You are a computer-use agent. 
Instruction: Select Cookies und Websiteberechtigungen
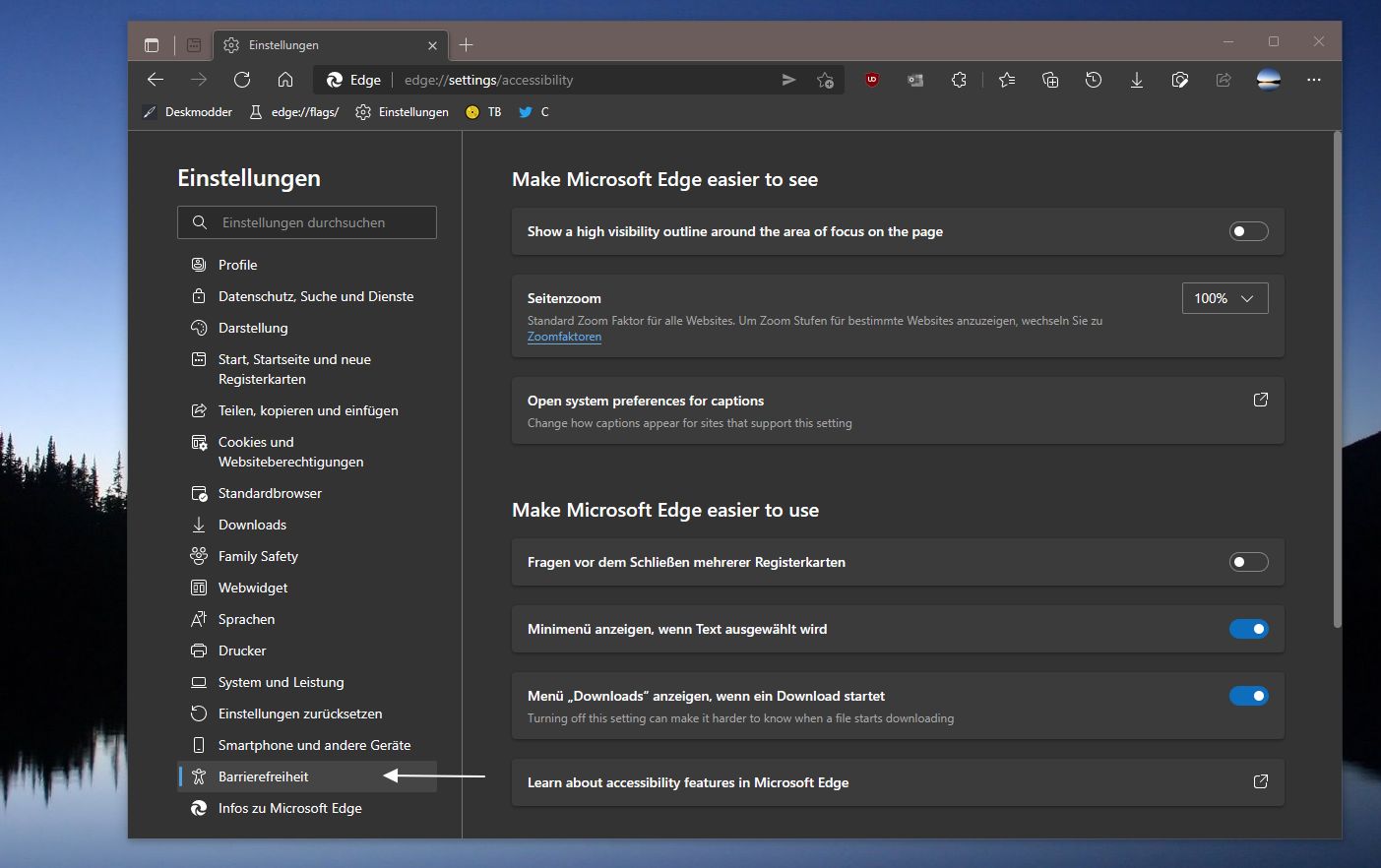click(307, 452)
